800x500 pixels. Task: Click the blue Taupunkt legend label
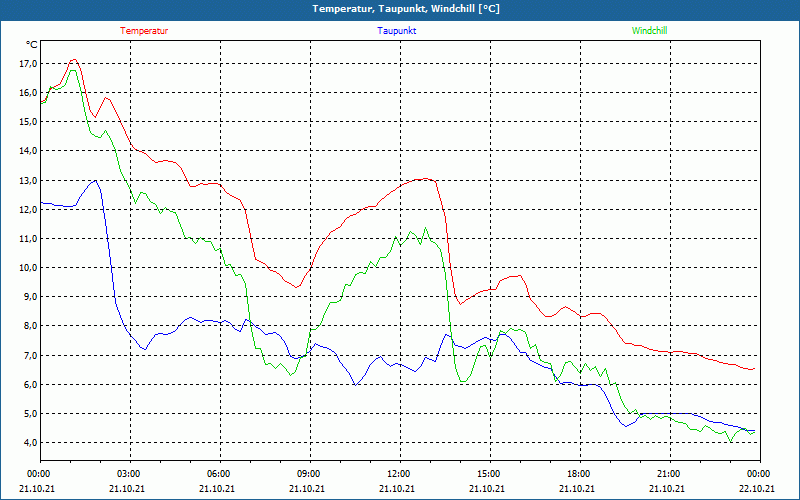tap(396, 31)
